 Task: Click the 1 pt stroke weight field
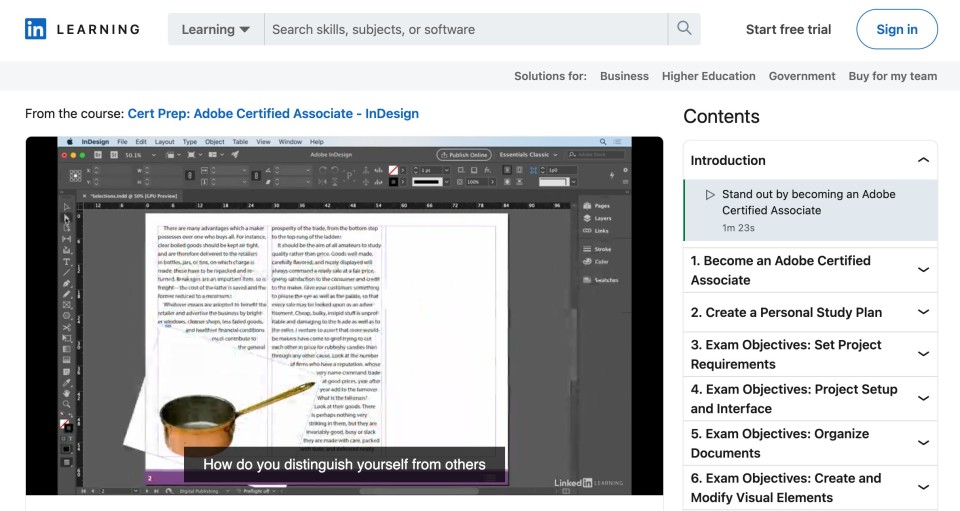431,170
